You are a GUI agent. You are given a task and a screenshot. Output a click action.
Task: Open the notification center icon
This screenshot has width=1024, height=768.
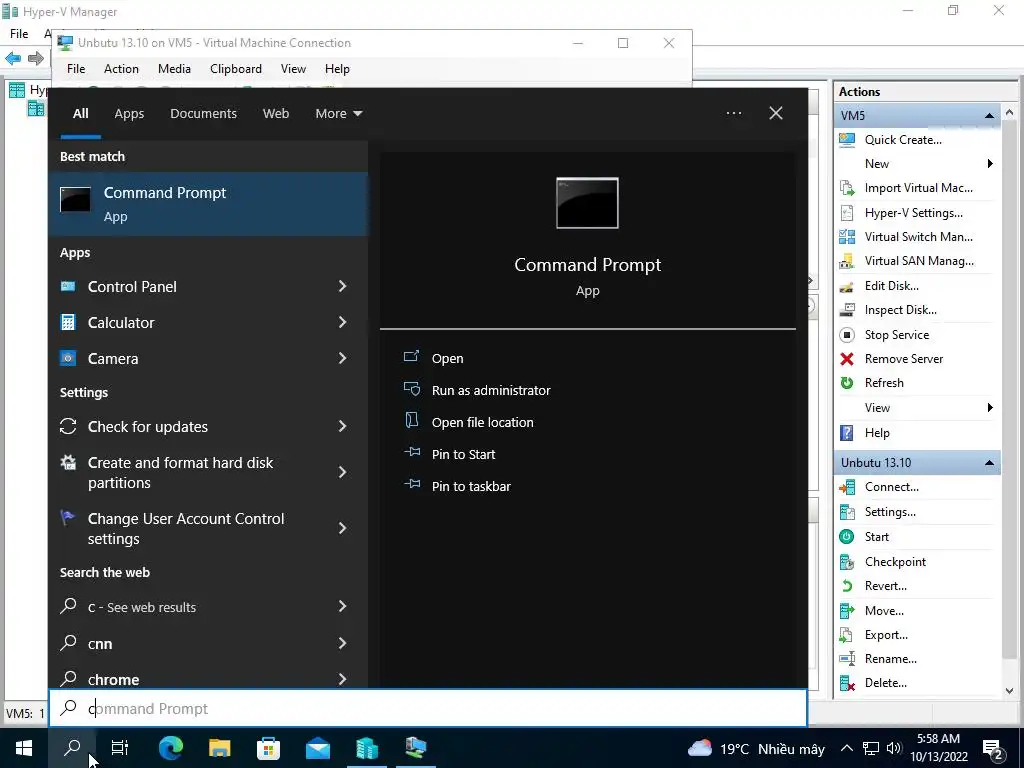tap(994, 748)
